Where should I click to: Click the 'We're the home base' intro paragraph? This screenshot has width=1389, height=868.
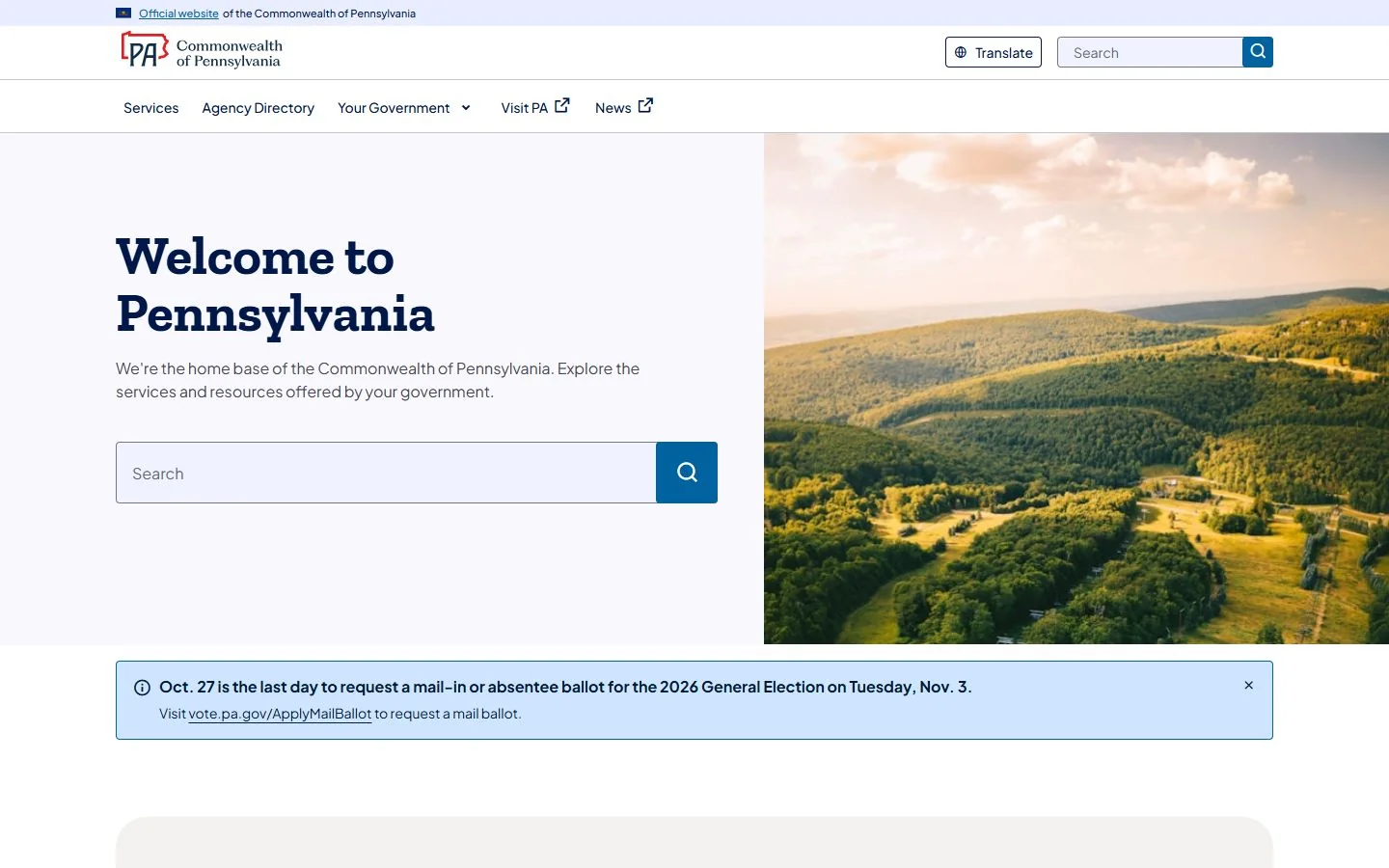coord(378,380)
